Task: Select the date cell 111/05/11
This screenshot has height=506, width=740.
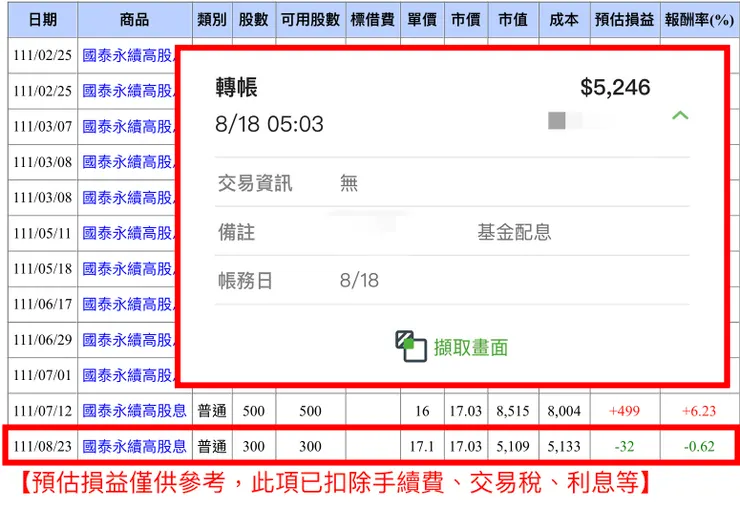Action: 42,233
